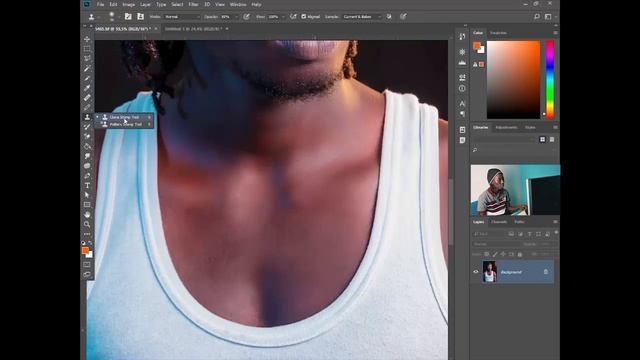Open the Help menu
This screenshot has width=640, height=360.
click(256, 4)
